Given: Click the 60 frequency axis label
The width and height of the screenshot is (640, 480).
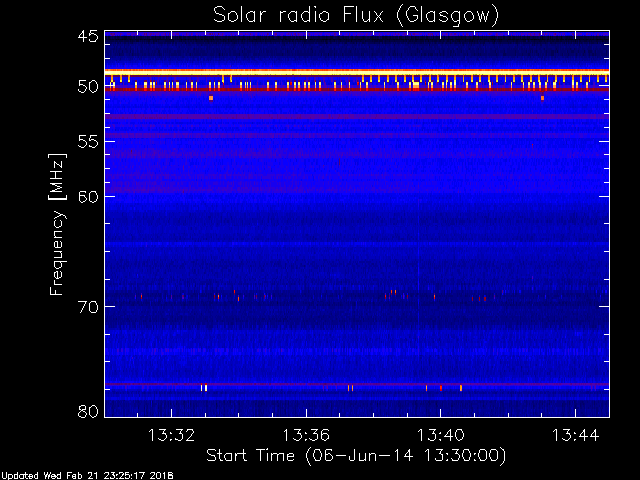Looking at the screenshot, I should pos(88,197).
